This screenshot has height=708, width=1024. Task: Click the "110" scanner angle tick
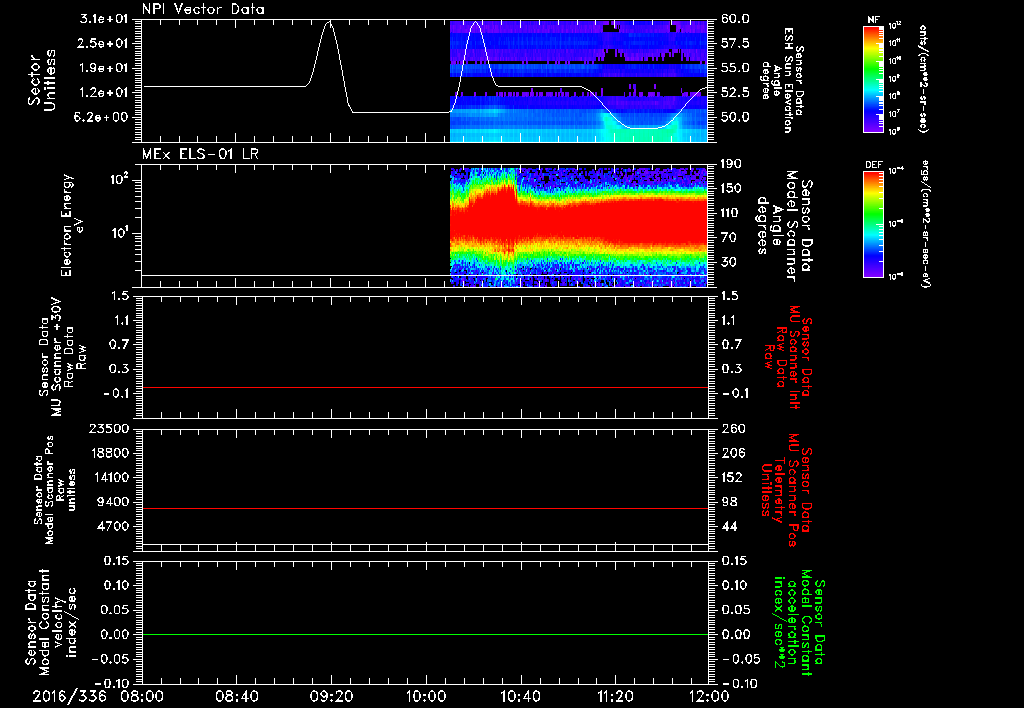pos(731,213)
